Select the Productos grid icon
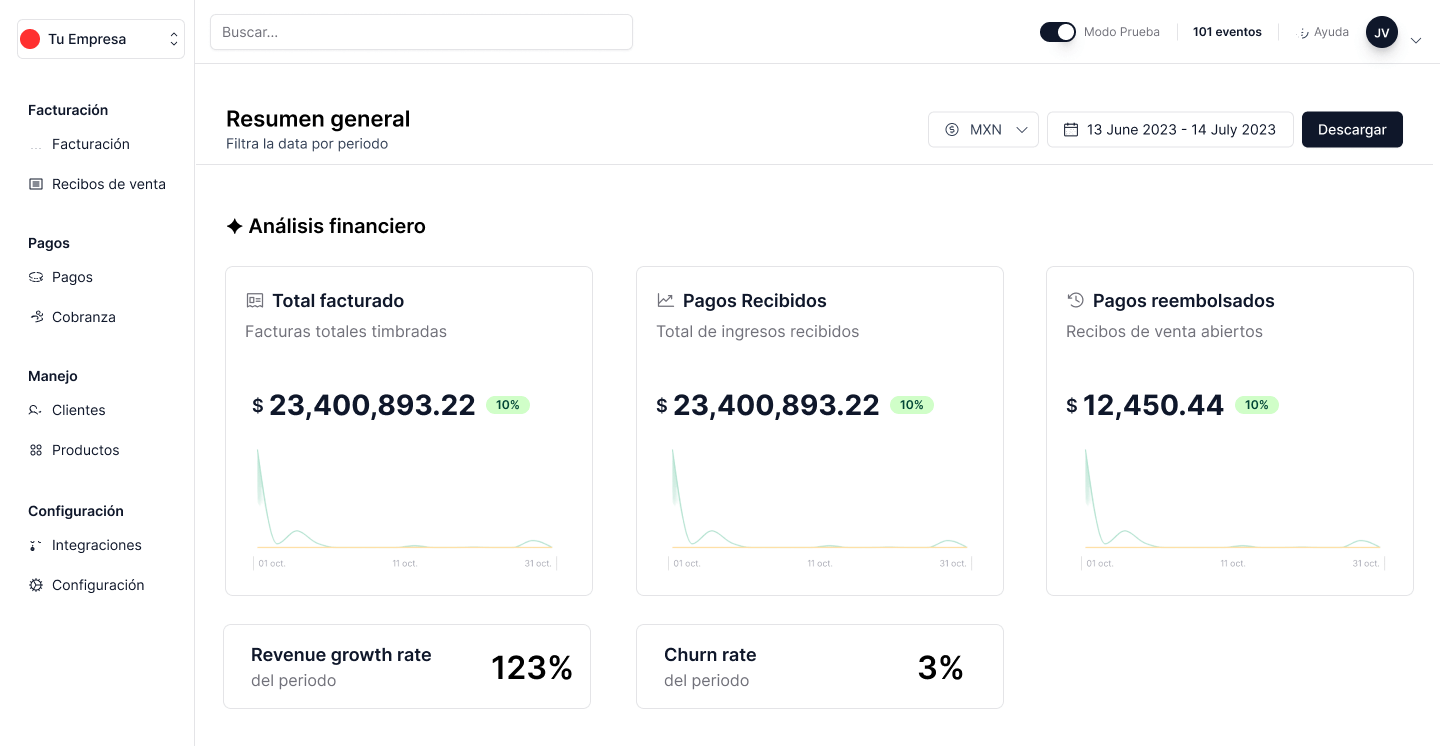 pyautogui.click(x=37, y=450)
